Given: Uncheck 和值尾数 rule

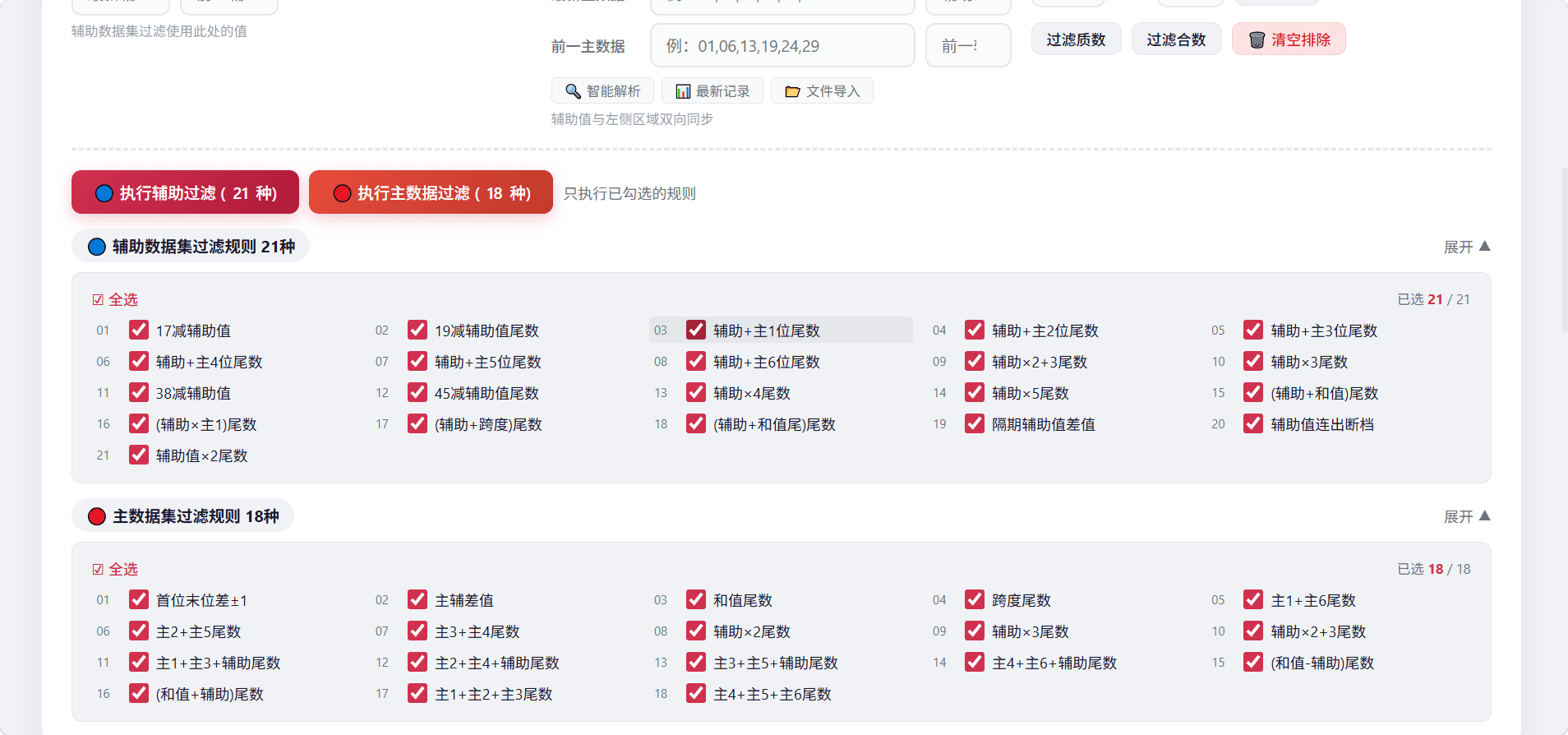Looking at the screenshot, I should (696, 599).
